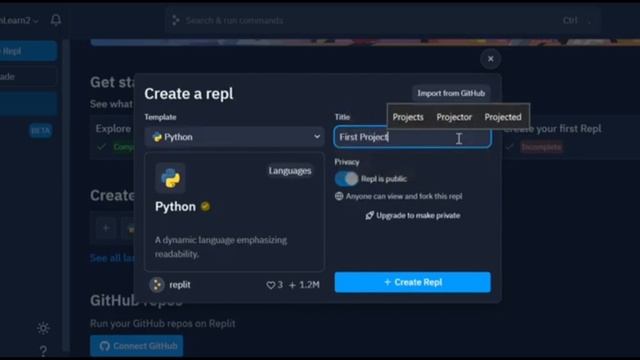Choose the Projected autocomplete suggestion
This screenshot has width=640, height=360.
click(x=502, y=117)
